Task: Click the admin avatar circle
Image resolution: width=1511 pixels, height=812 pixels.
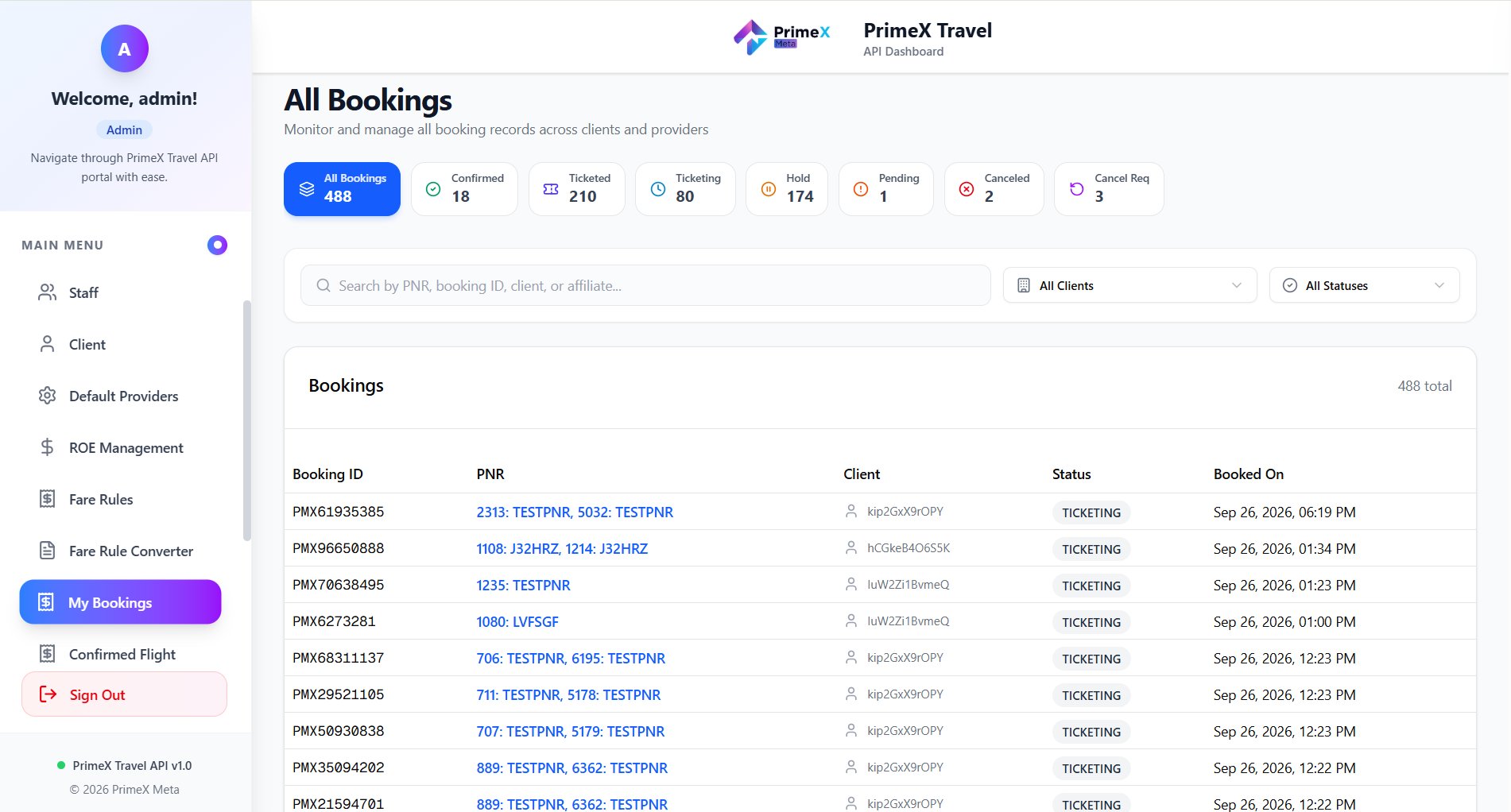Action: (124, 48)
